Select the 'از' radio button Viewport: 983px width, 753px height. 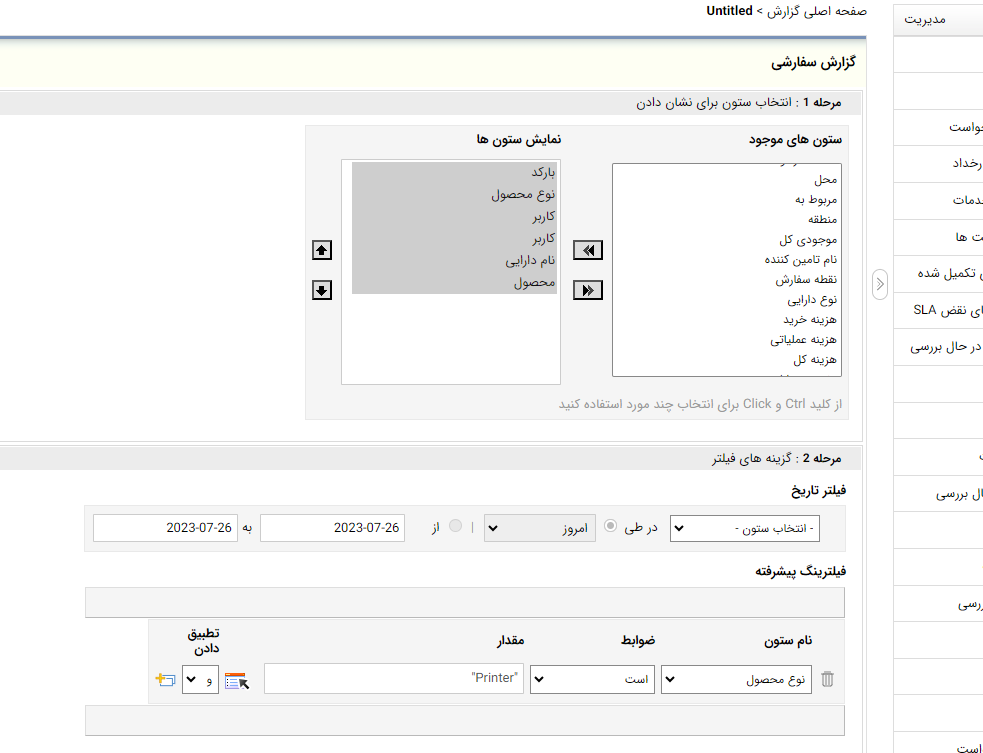tap(457, 527)
